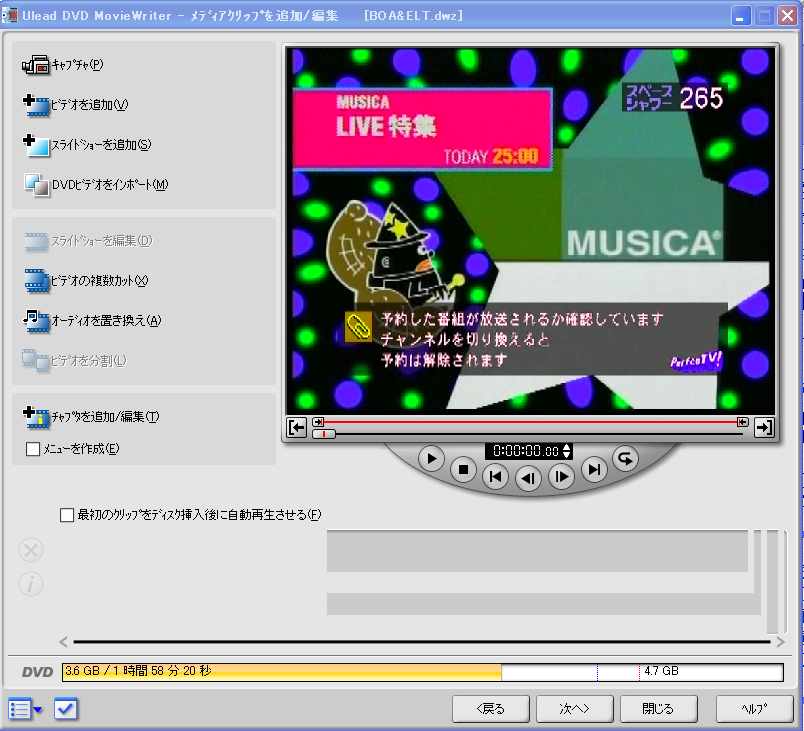Viewport: 804px width, 731px height.
Task: Add a slideshow (スライドショーを追加)
Action: pos(87,145)
